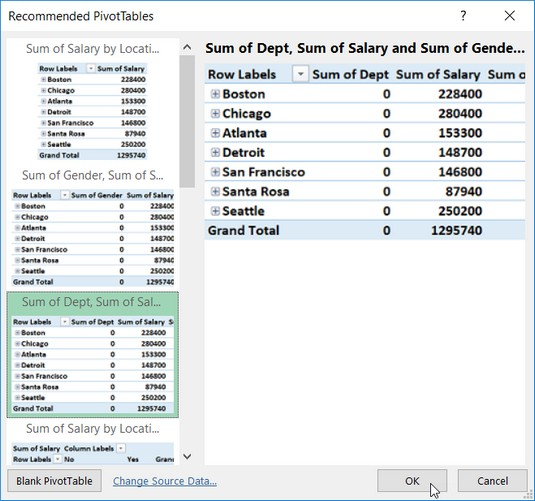Click Sum of Dept column header in preview
535x501 pixels.
point(350,74)
